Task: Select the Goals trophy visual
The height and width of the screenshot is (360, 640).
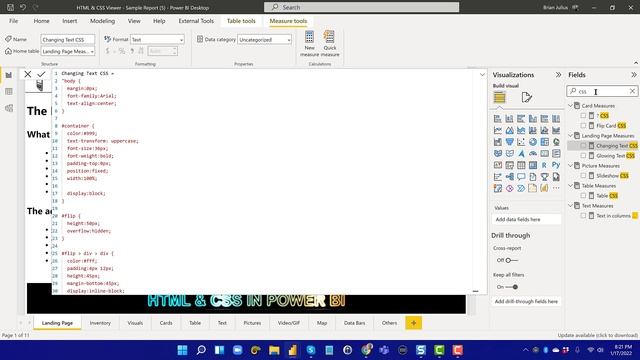Action: [x=544, y=177]
